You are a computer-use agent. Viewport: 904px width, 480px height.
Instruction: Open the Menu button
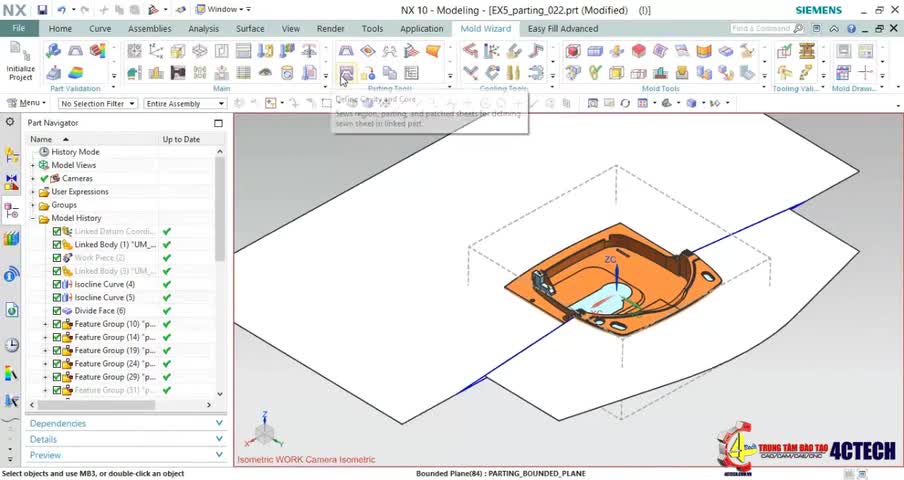pos(26,103)
